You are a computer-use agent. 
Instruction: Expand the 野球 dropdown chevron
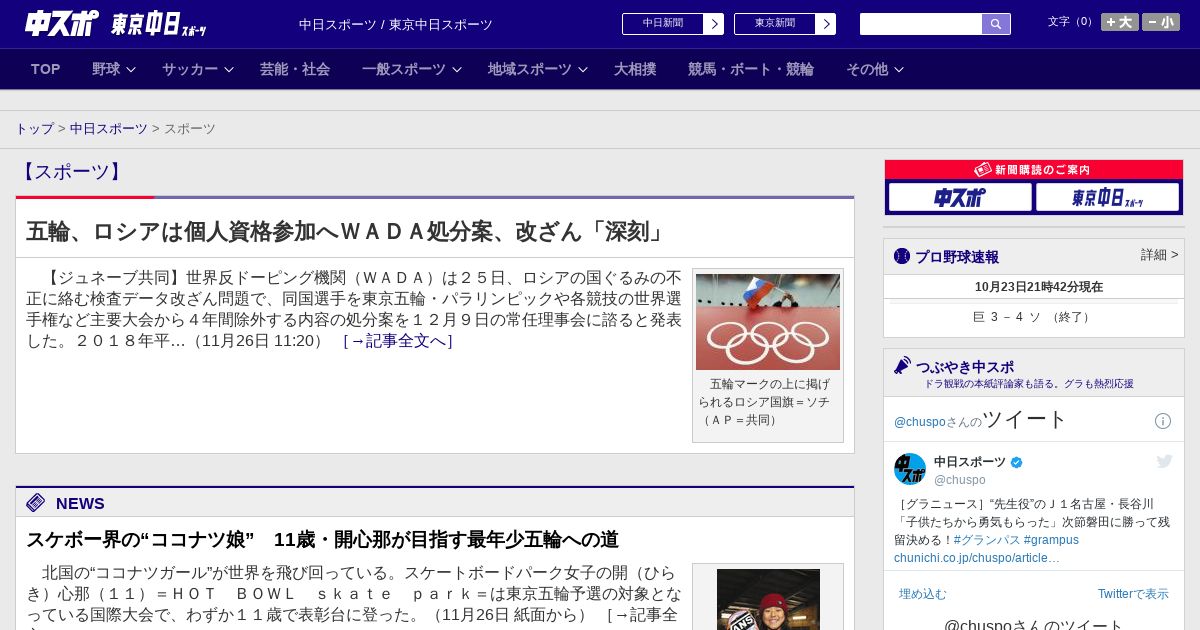(131, 70)
